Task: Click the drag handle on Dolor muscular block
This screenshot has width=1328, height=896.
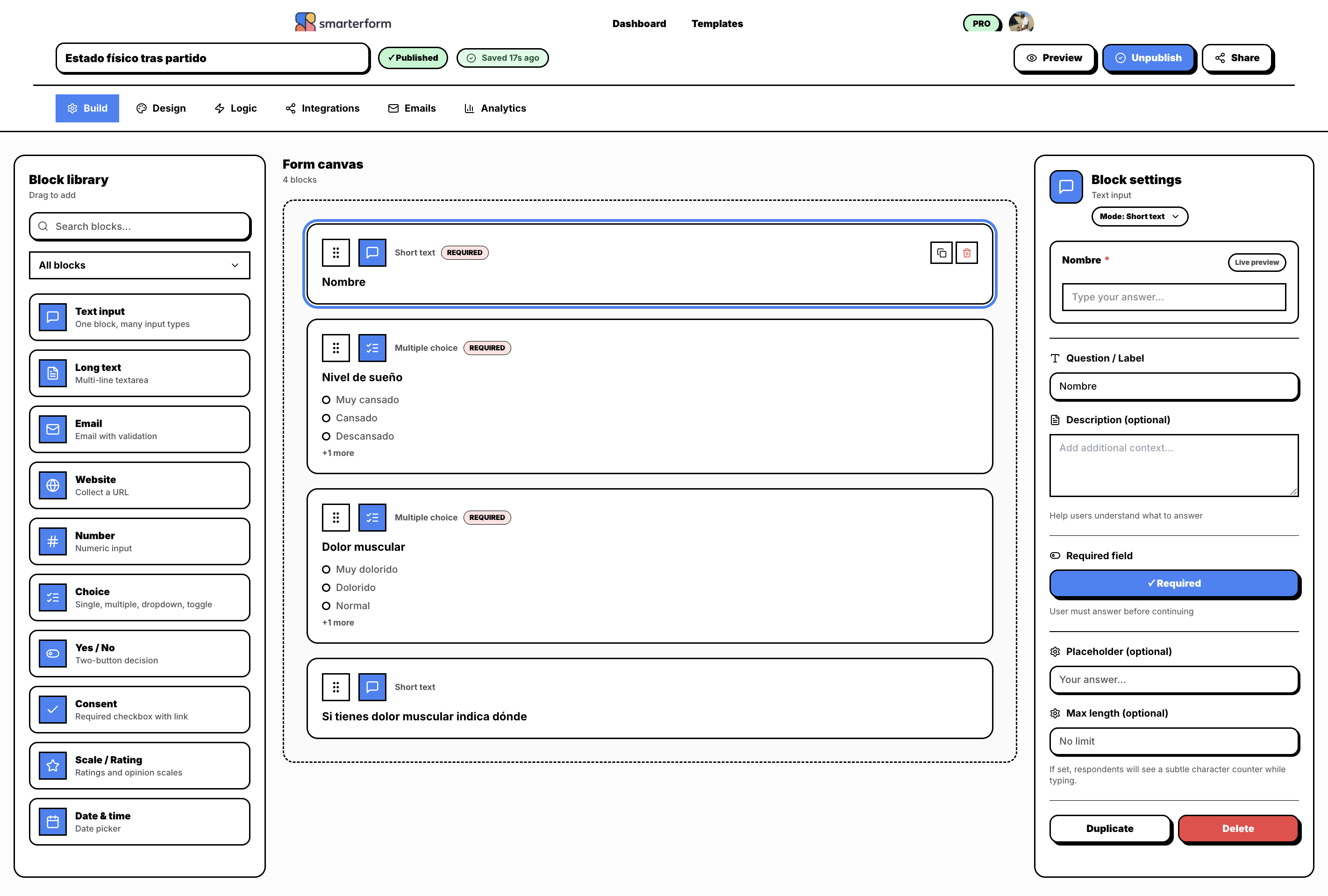Action: [336, 517]
